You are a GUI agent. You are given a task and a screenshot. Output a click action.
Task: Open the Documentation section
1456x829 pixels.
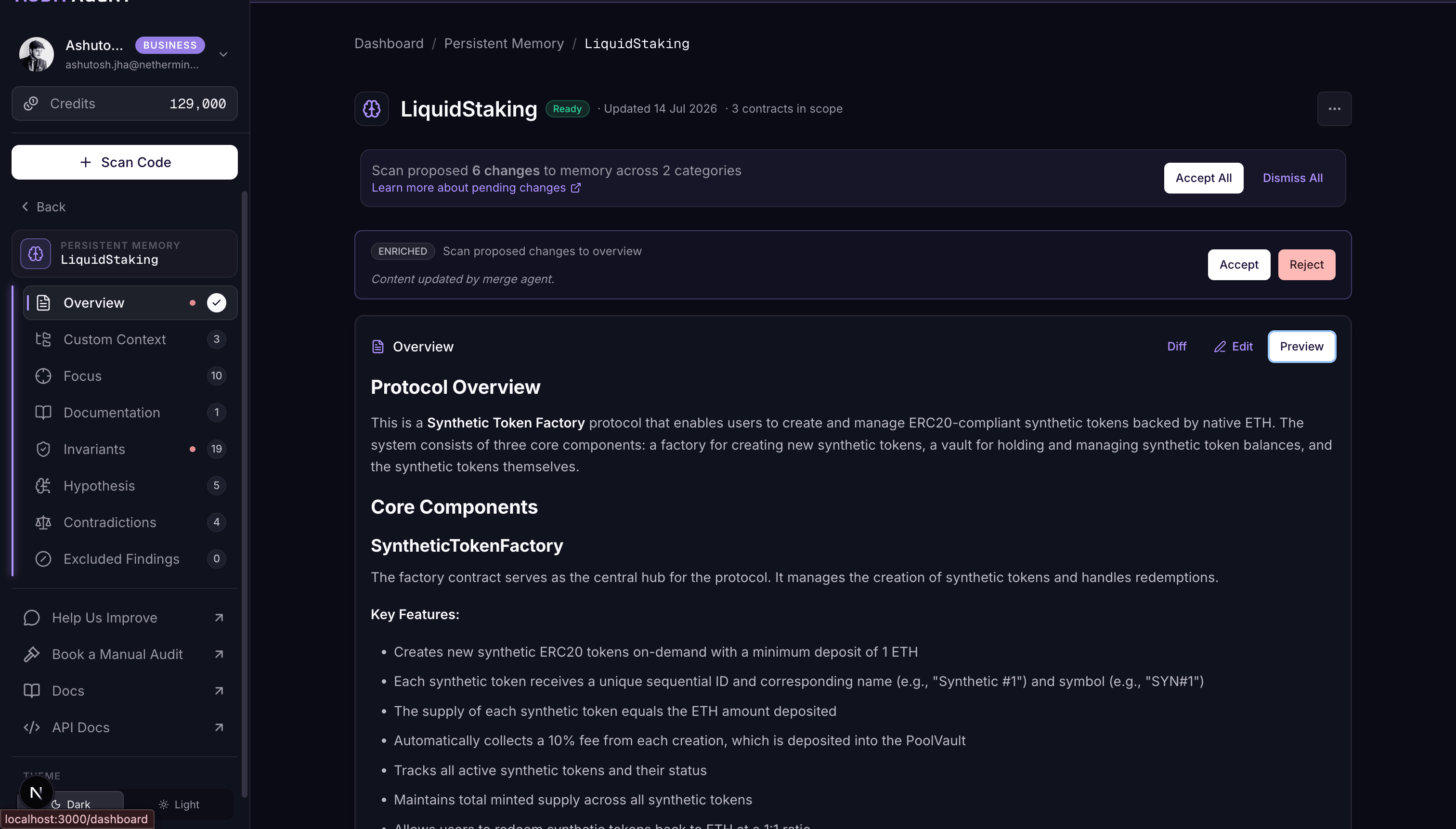pos(130,412)
